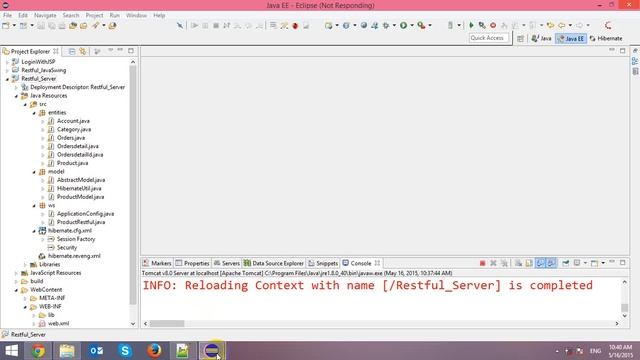
Task: Click the Debug gear toolbar icon
Action: (x=385, y=25)
